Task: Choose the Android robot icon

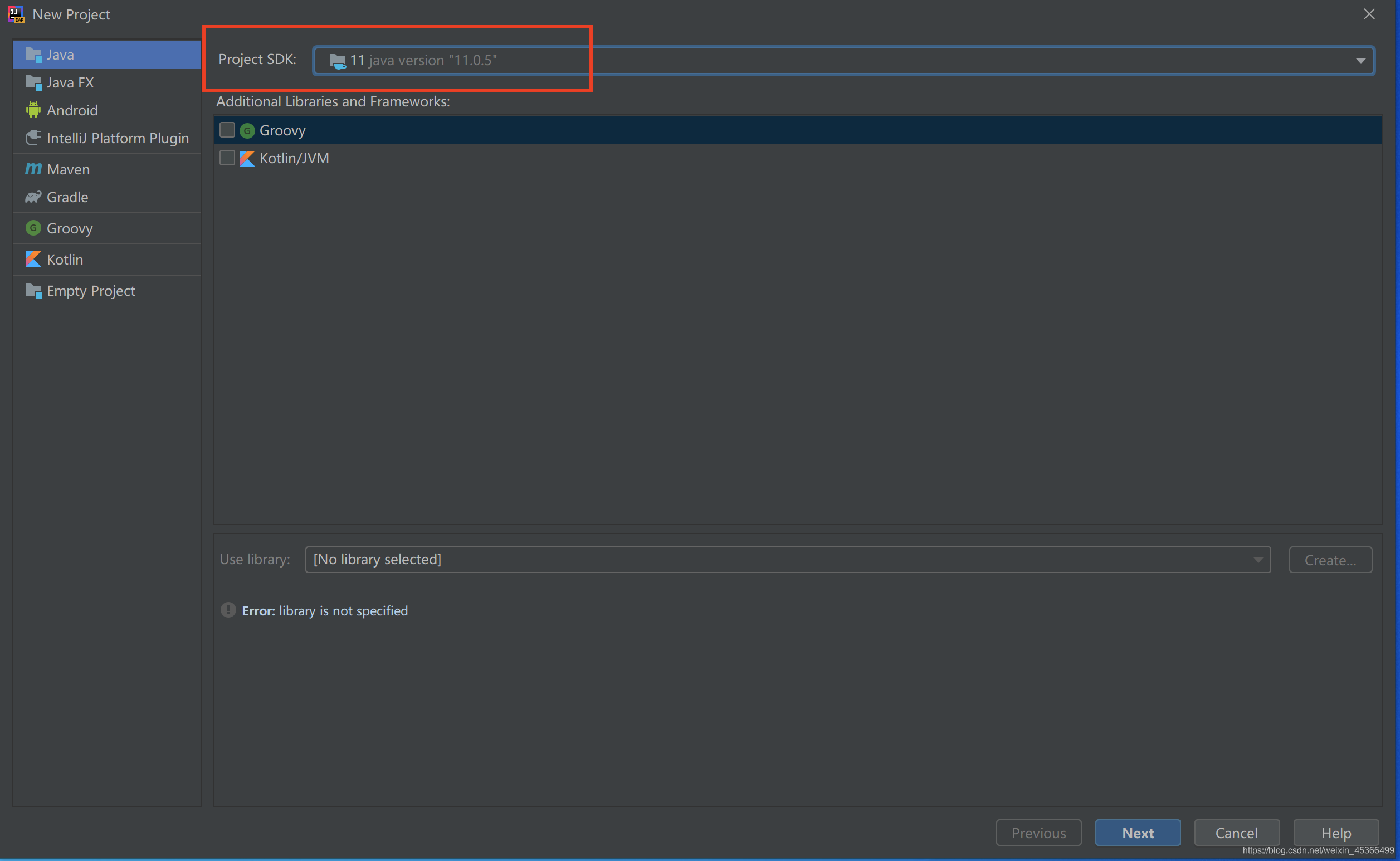Action: [33, 110]
